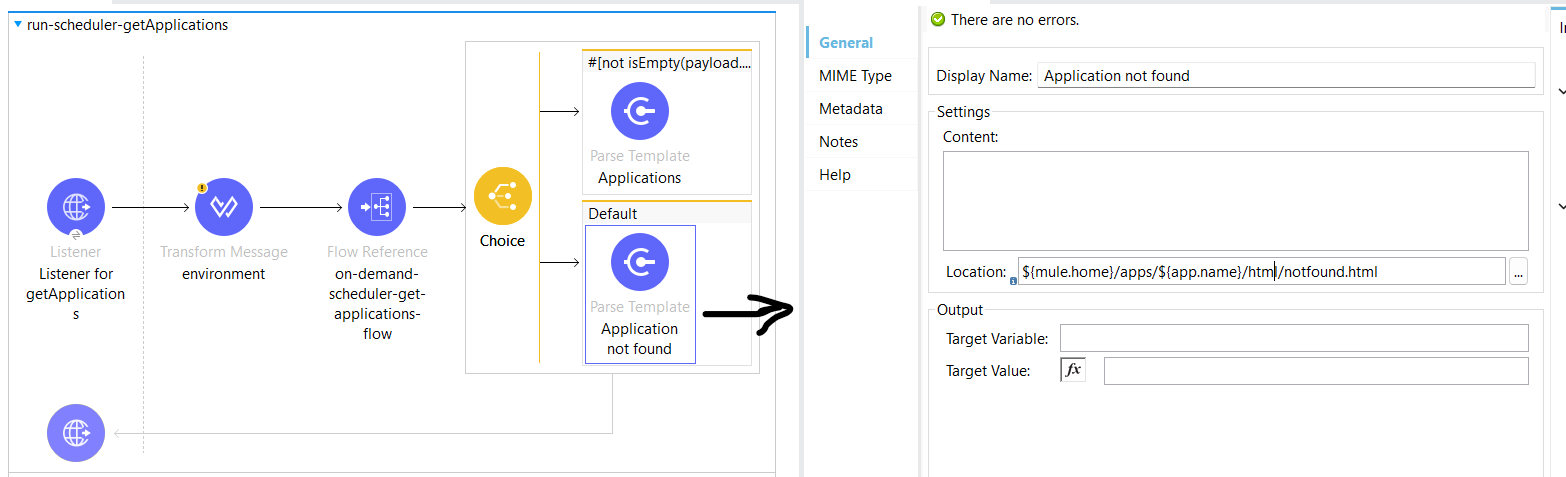
Task: Click the warning badge on Transform Message
Action: [201, 187]
